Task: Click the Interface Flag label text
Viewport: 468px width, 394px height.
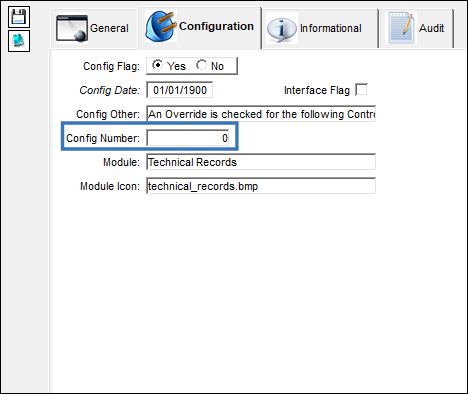Action: coord(317,90)
